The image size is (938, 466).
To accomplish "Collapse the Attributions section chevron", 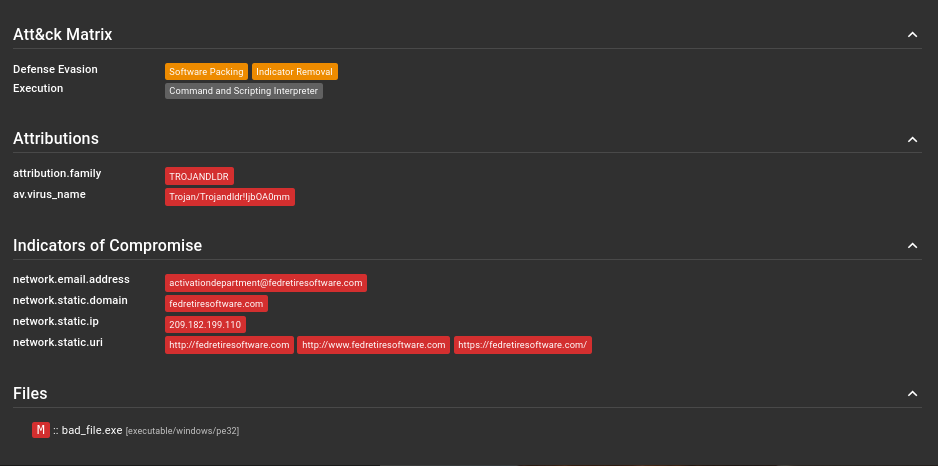I will [x=912, y=139].
